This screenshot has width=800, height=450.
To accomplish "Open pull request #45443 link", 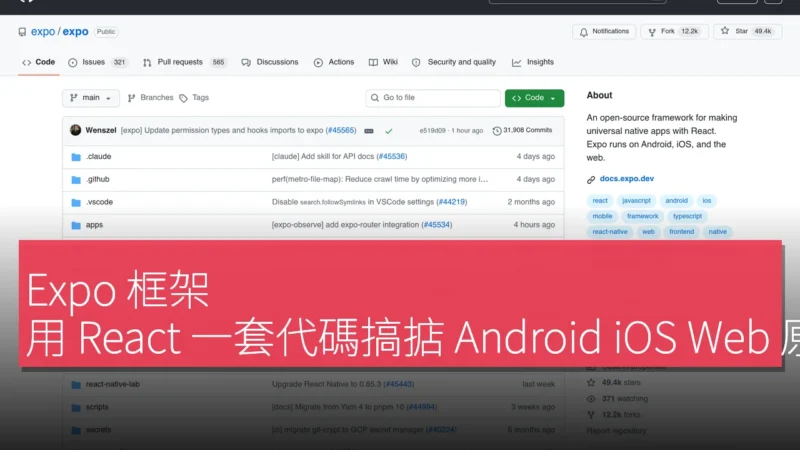I will click(x=398, y=384).
